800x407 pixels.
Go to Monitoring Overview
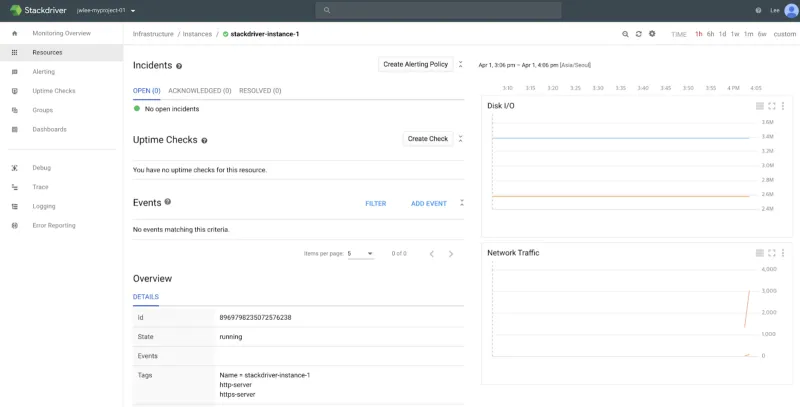click(x=61, y=33)
